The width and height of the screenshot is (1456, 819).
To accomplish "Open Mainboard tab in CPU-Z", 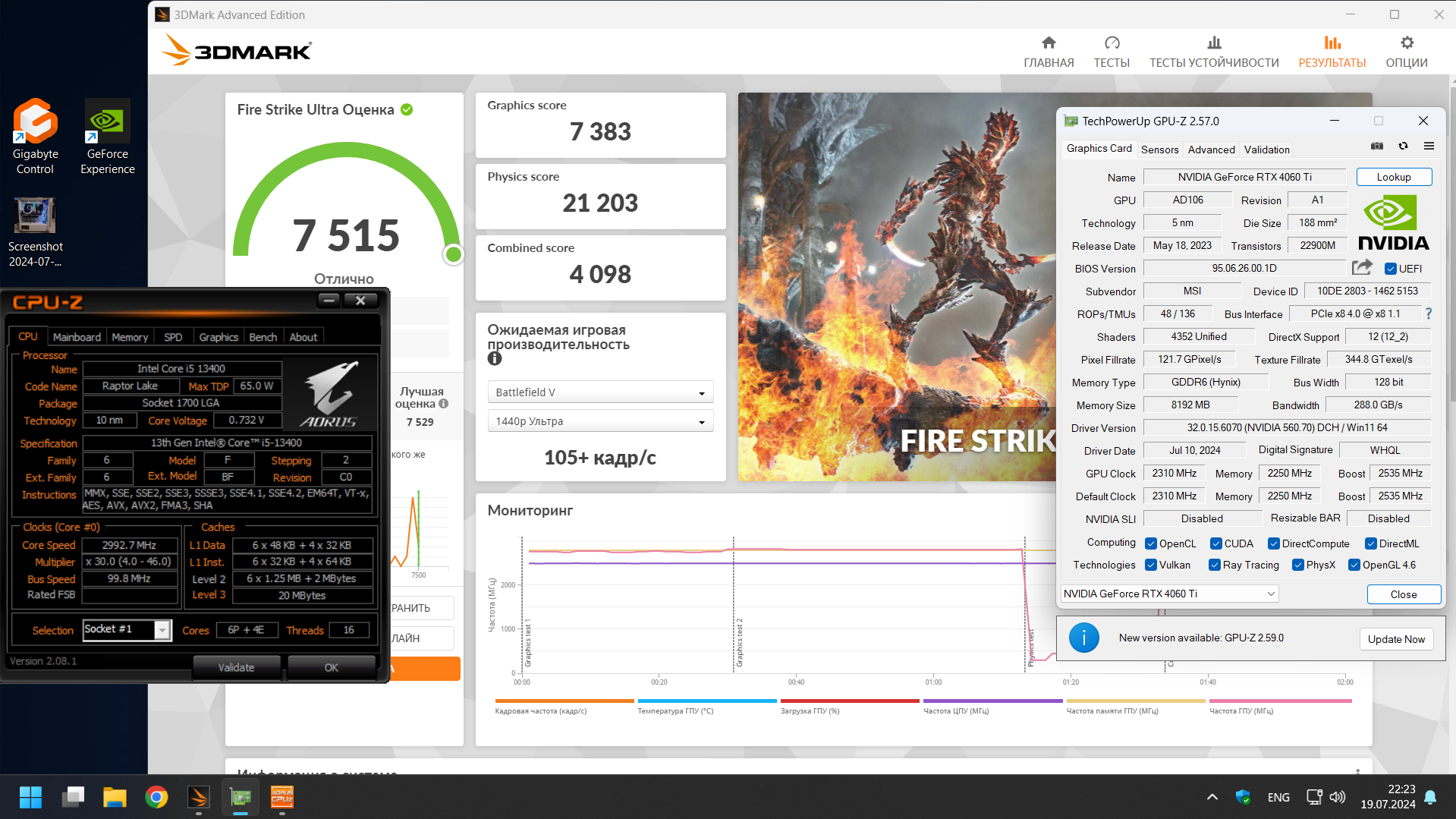I will tap(77, 337).
